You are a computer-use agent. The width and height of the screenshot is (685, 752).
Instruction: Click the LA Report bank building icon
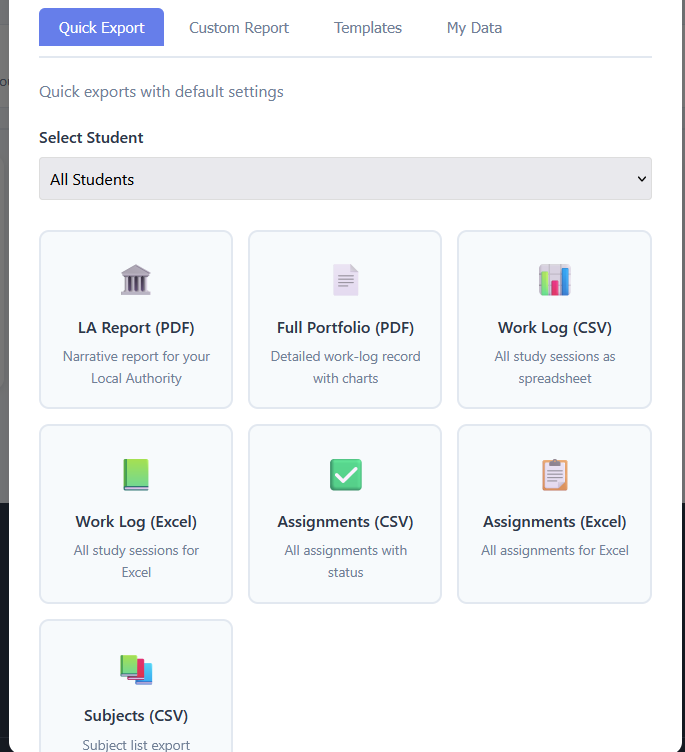tap(136, 280)
